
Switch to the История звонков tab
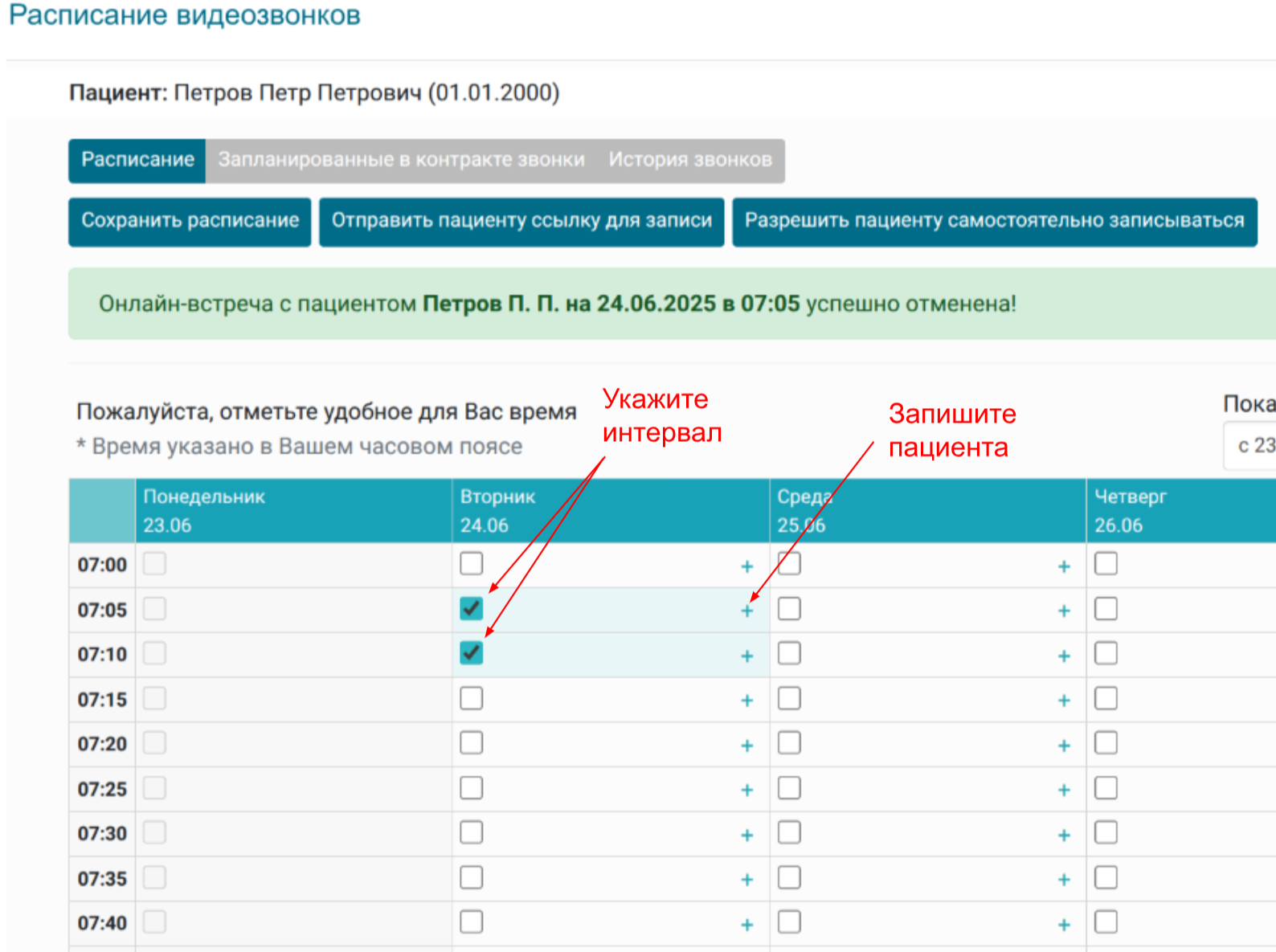click(689, 160)
